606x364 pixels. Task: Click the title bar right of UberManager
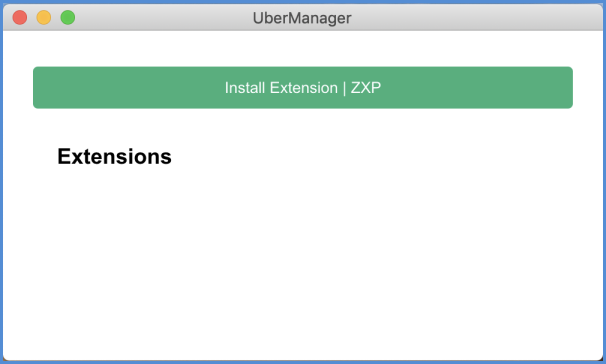[x=475, y=18]
